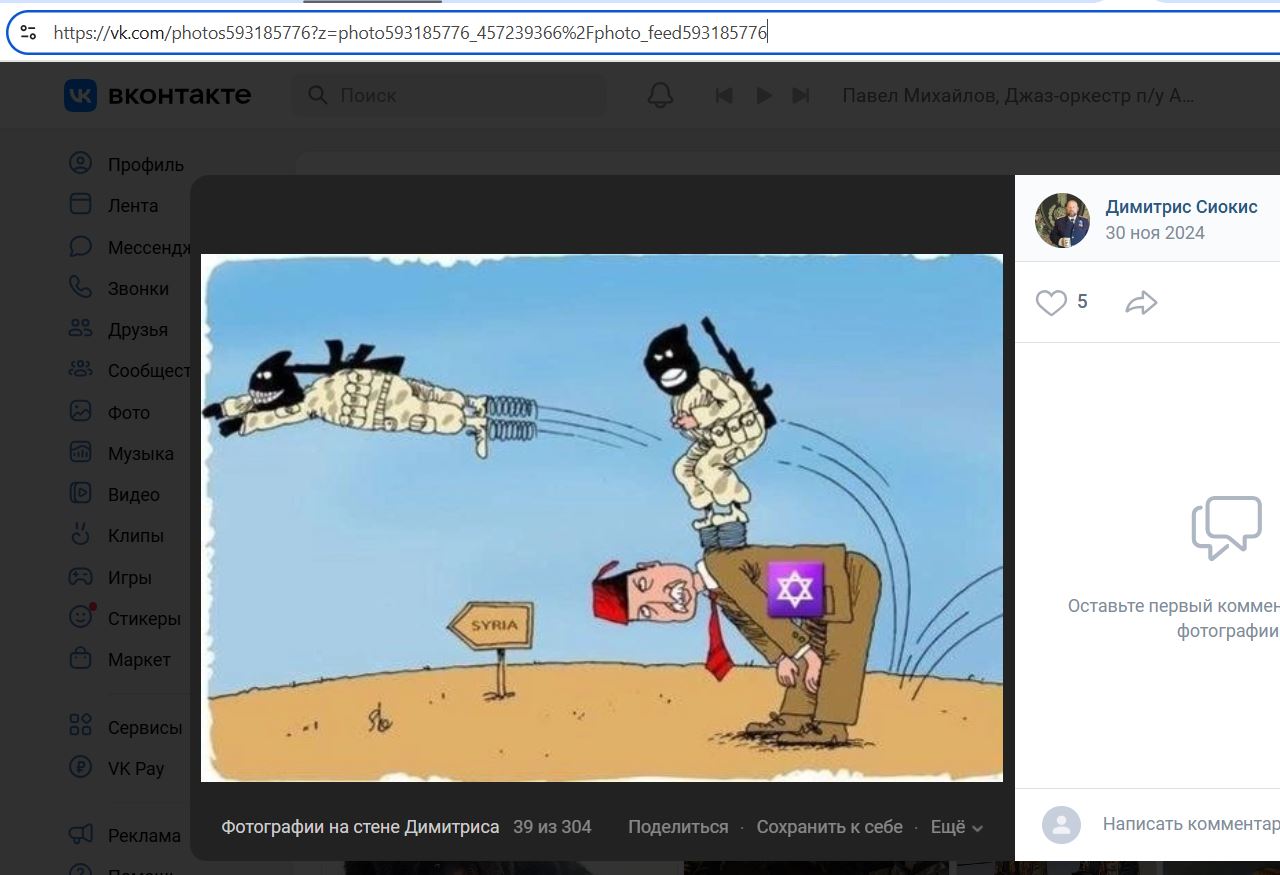Open Реклама section in sidebar

[125, 835]
